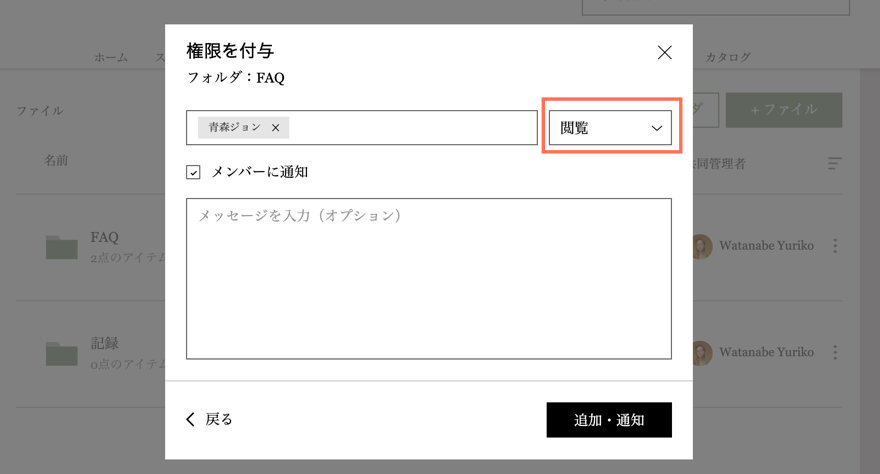Open the カタログ tab in background page
Image resolution: width=880 pixels, height=474 pixels.
[x=728, y=57]
